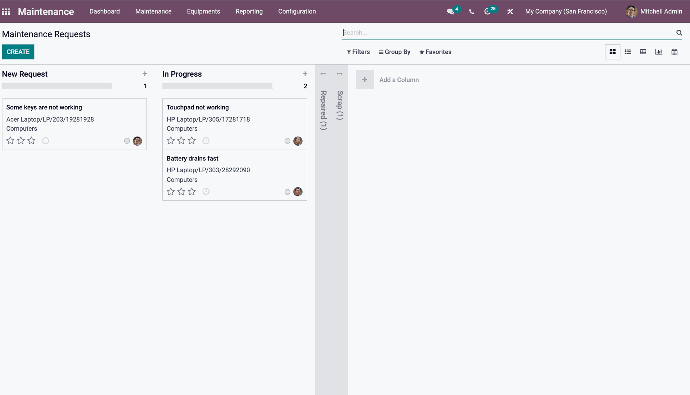This screenshot has width=690, height=395.
Task: Switch to Pivot view
Action: [x=643, y=52]
